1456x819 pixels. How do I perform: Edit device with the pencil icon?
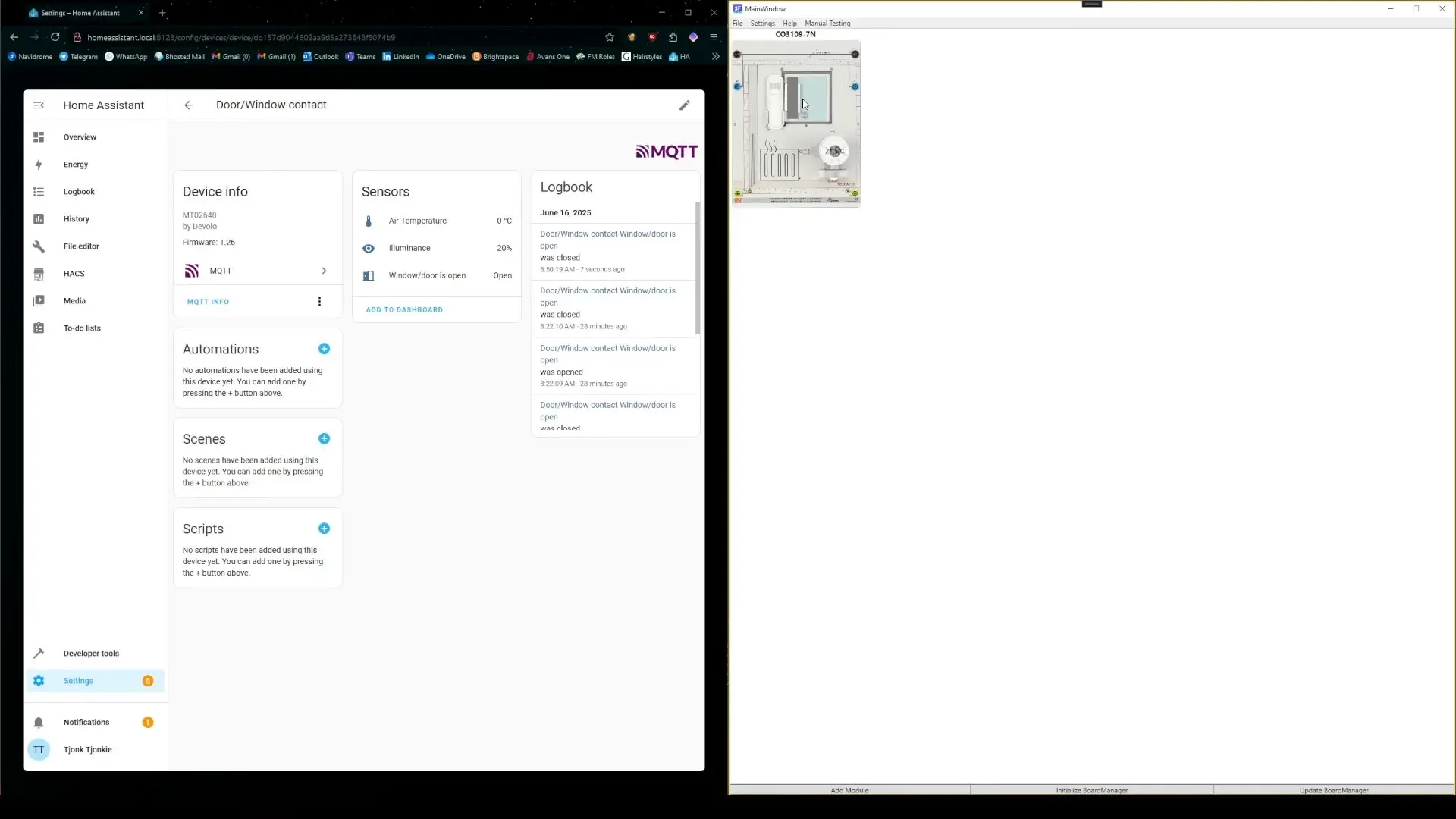685,105
